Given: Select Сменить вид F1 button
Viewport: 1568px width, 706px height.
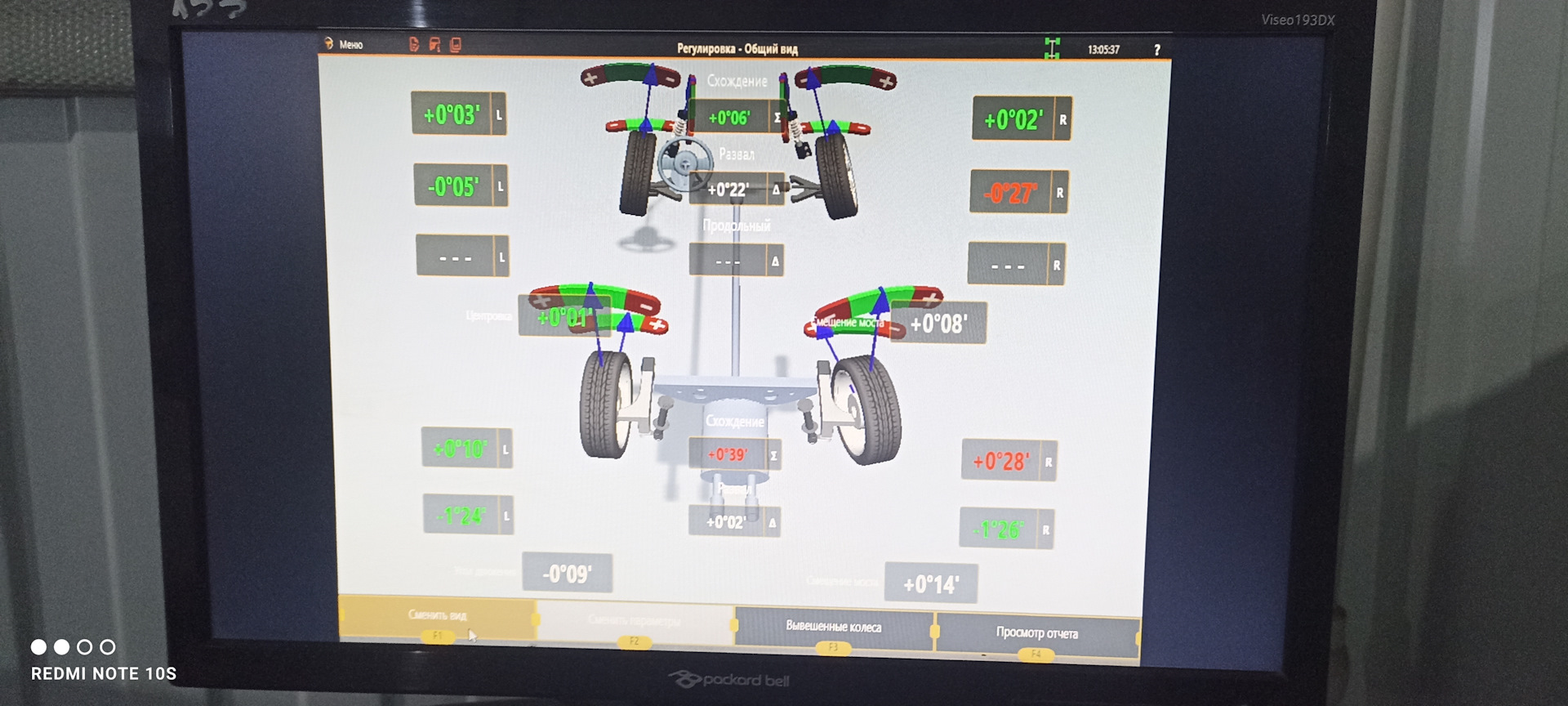Looking at the screenshot, I should [437, 619].
